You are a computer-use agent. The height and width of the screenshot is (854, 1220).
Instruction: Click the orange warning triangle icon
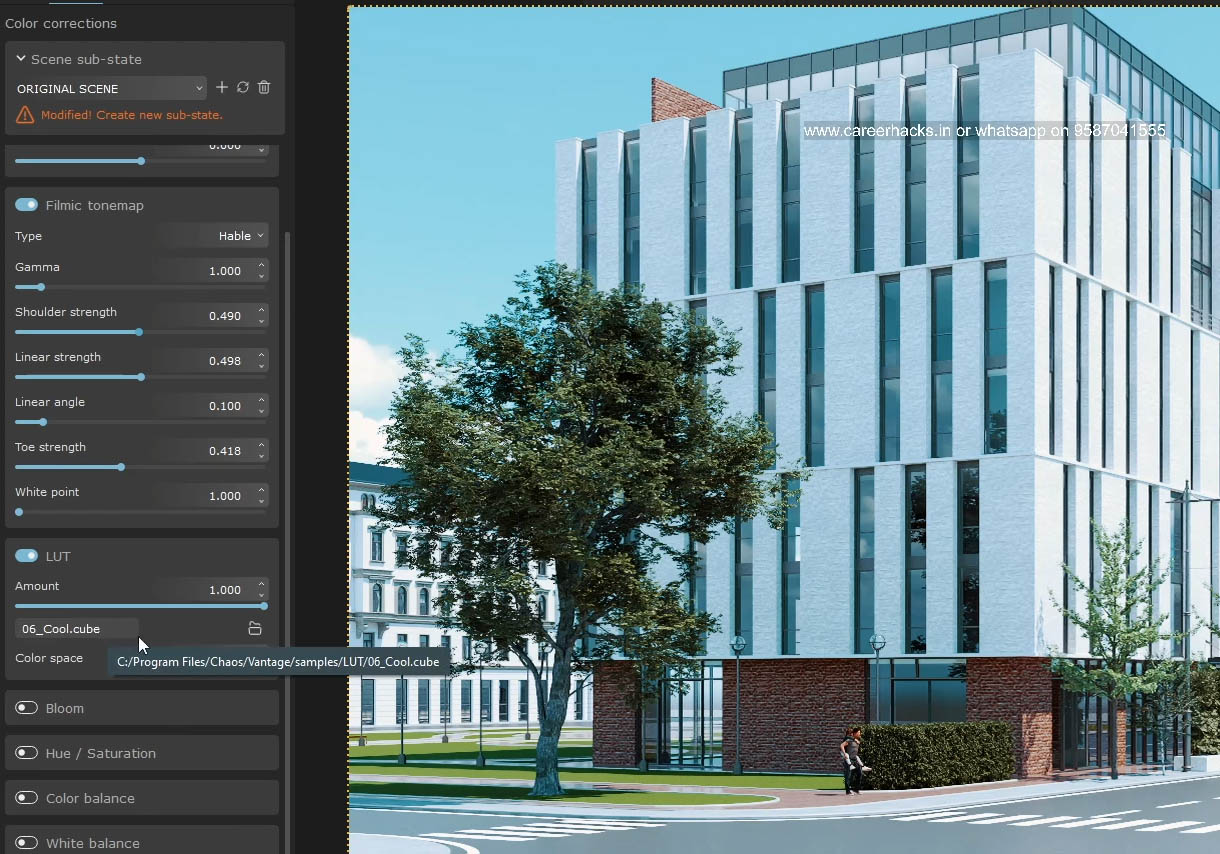click(25, 115)
